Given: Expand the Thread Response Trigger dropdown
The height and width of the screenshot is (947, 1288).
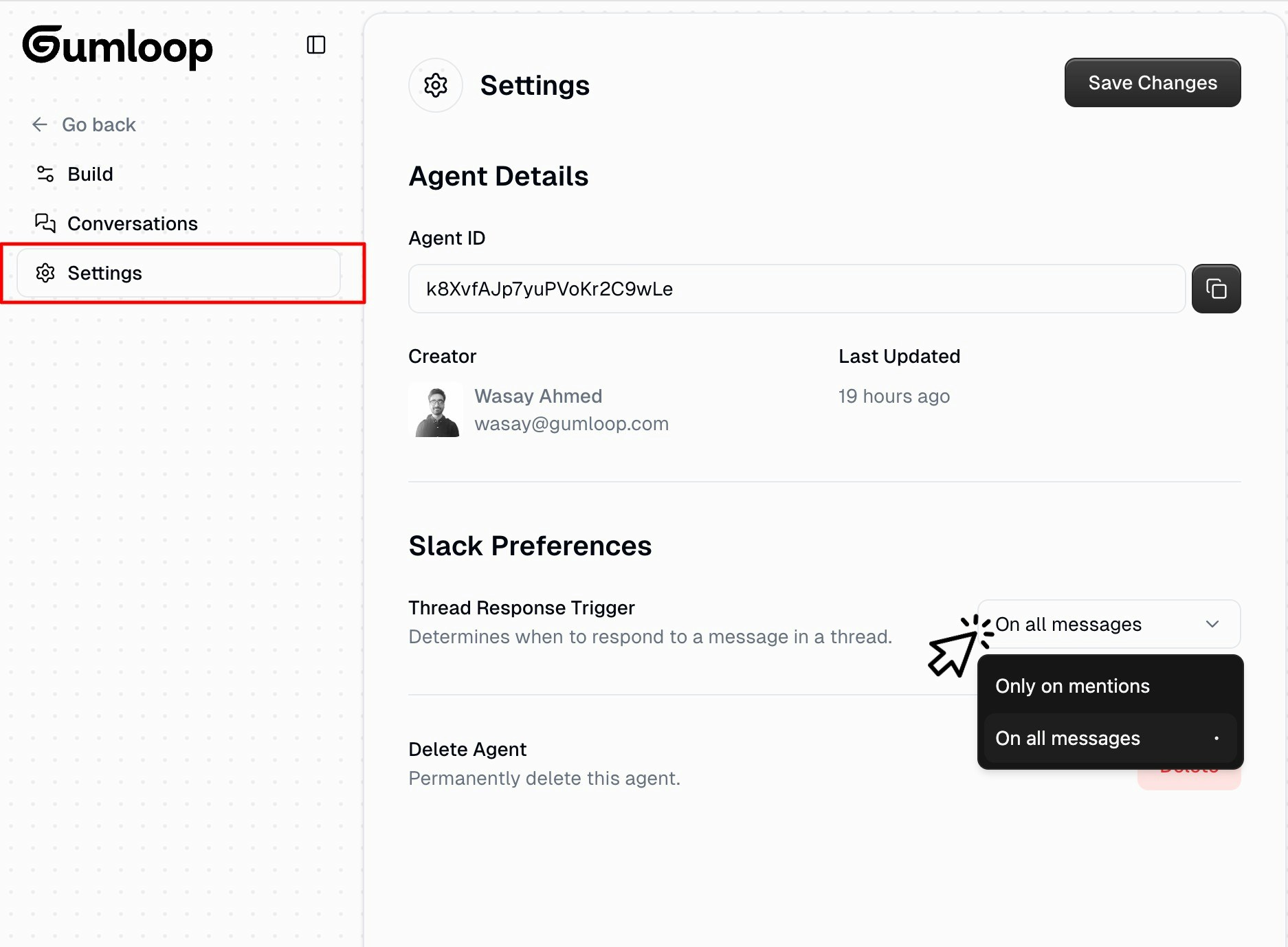Looking at the screenshot, I should 1109,624.
